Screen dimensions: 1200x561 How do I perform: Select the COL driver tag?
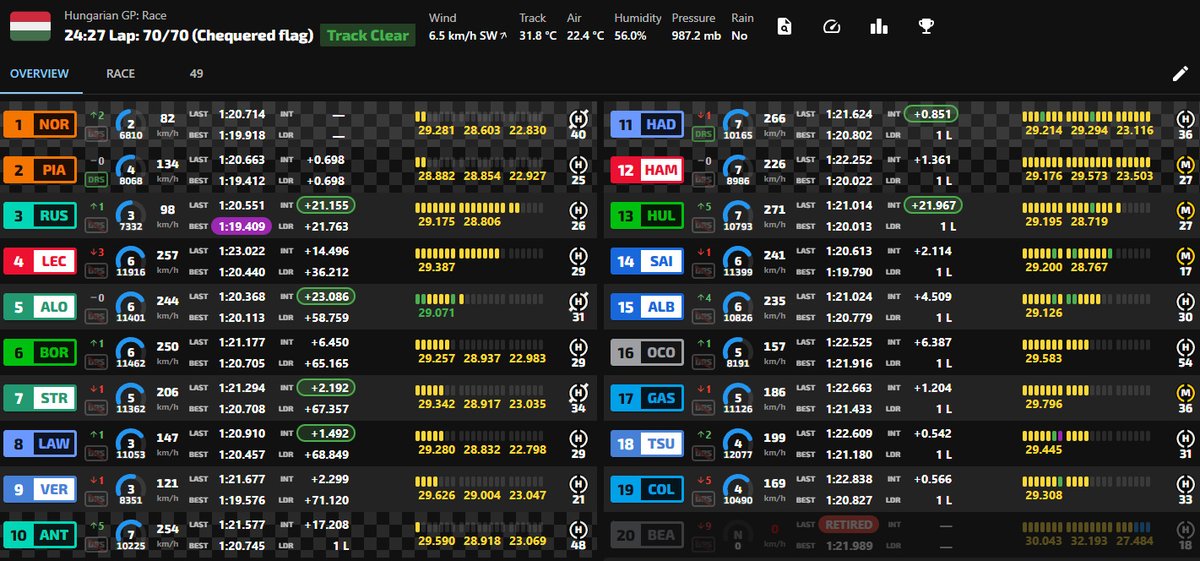647,489
